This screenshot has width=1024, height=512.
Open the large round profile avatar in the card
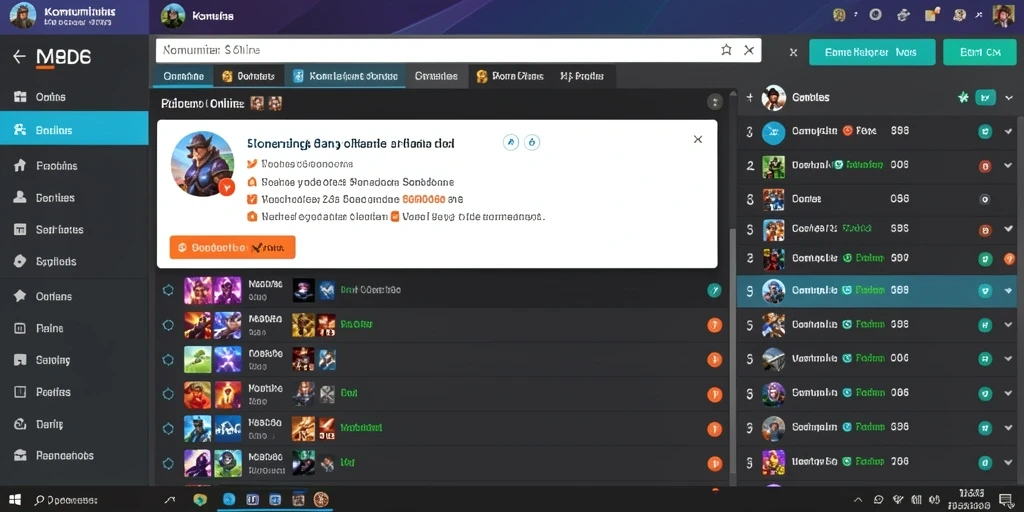click(x=202, y=164)
